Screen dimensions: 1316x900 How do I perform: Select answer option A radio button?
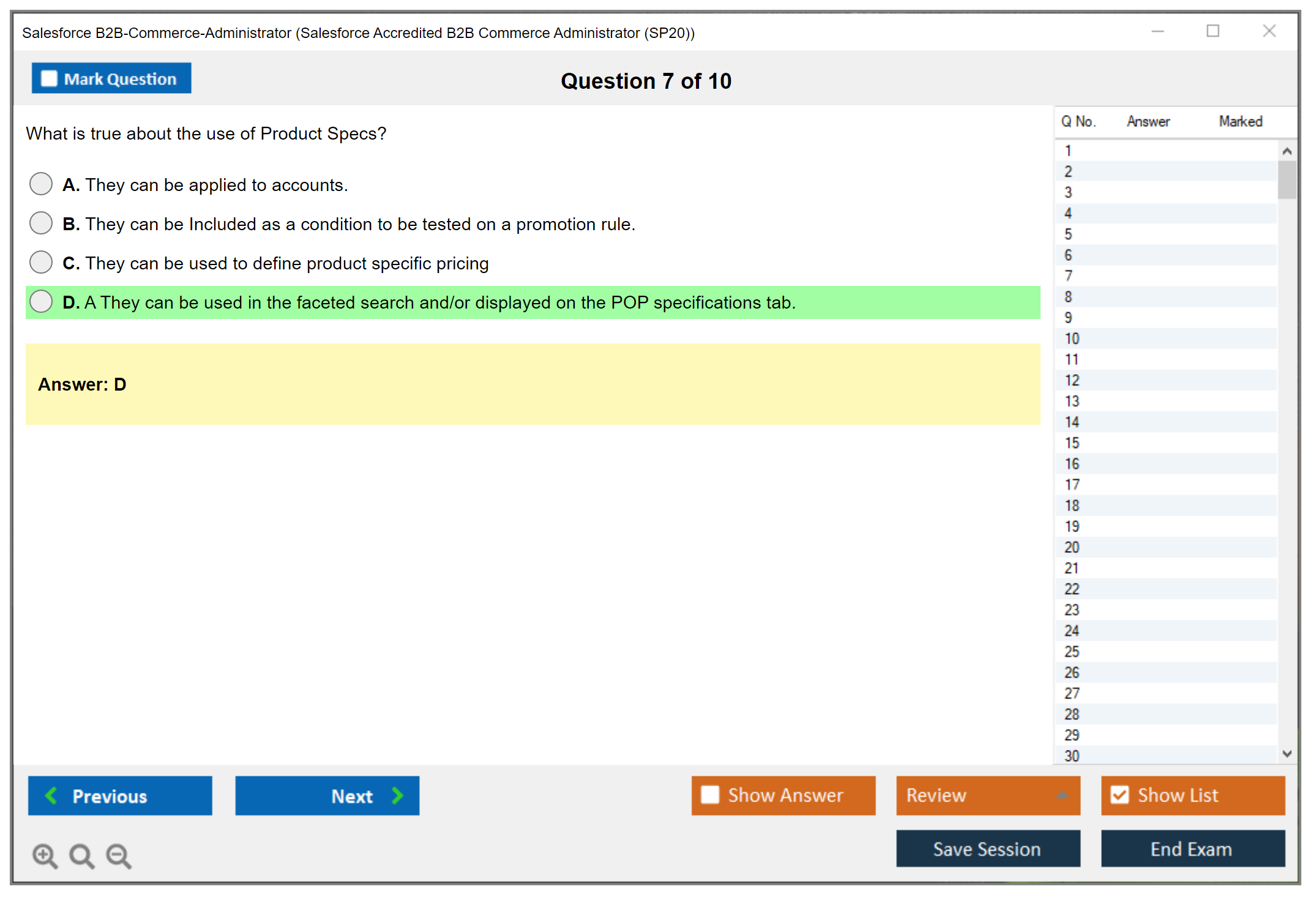41,184
